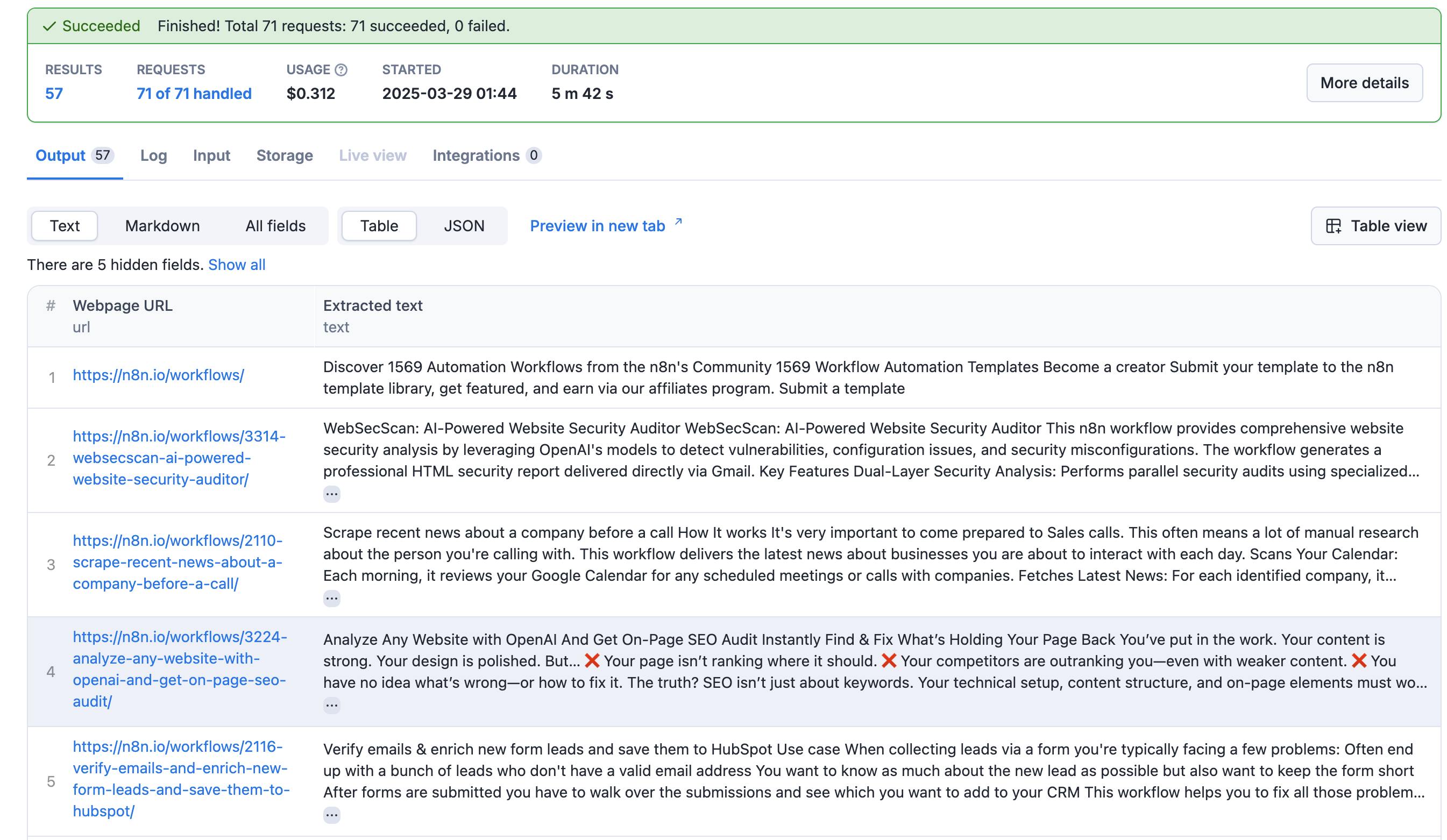Open the Log tab
This screenshot has height=840, width=1447.
click(153, 155)
